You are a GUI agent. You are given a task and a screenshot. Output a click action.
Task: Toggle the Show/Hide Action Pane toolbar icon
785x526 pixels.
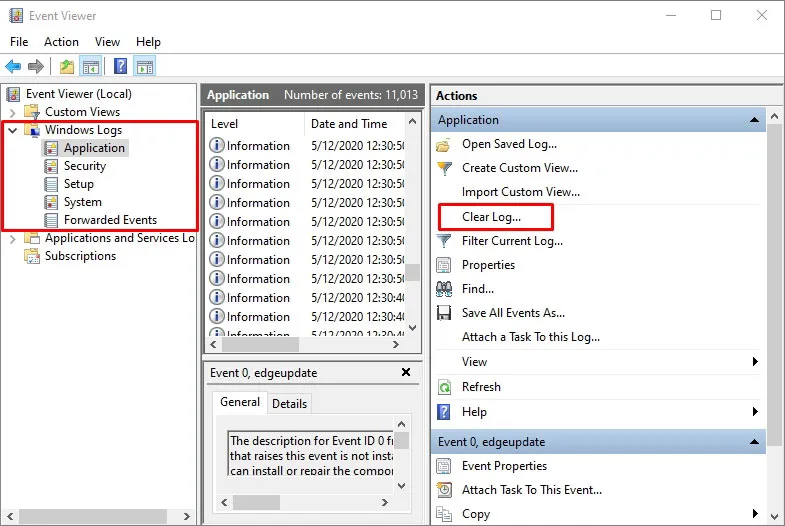(145, 67)
